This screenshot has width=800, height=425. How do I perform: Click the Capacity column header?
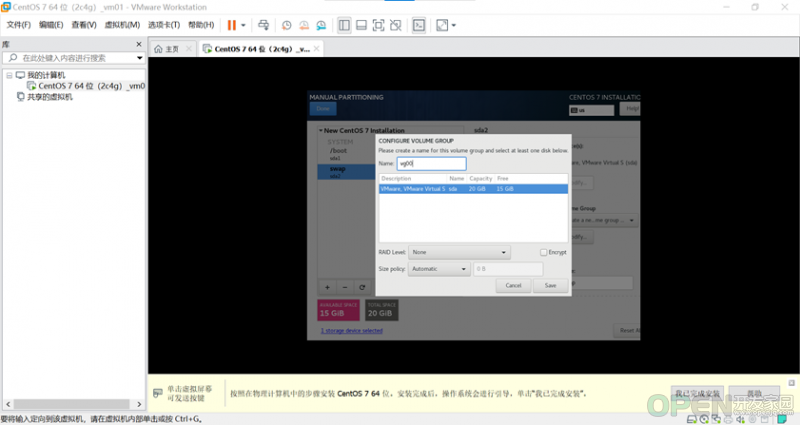point(481,179)
